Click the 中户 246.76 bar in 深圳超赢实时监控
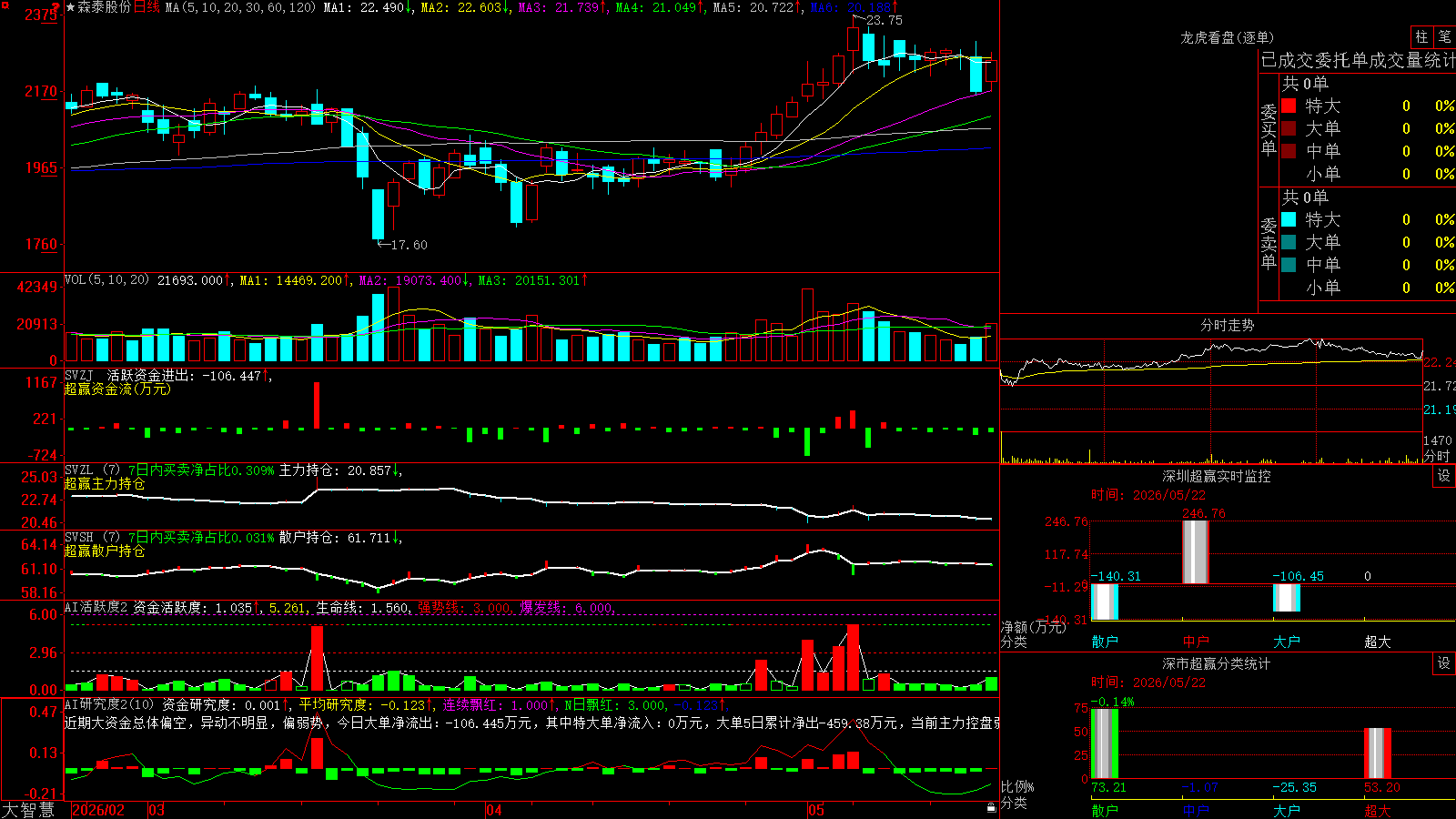 pos(1196,552)
